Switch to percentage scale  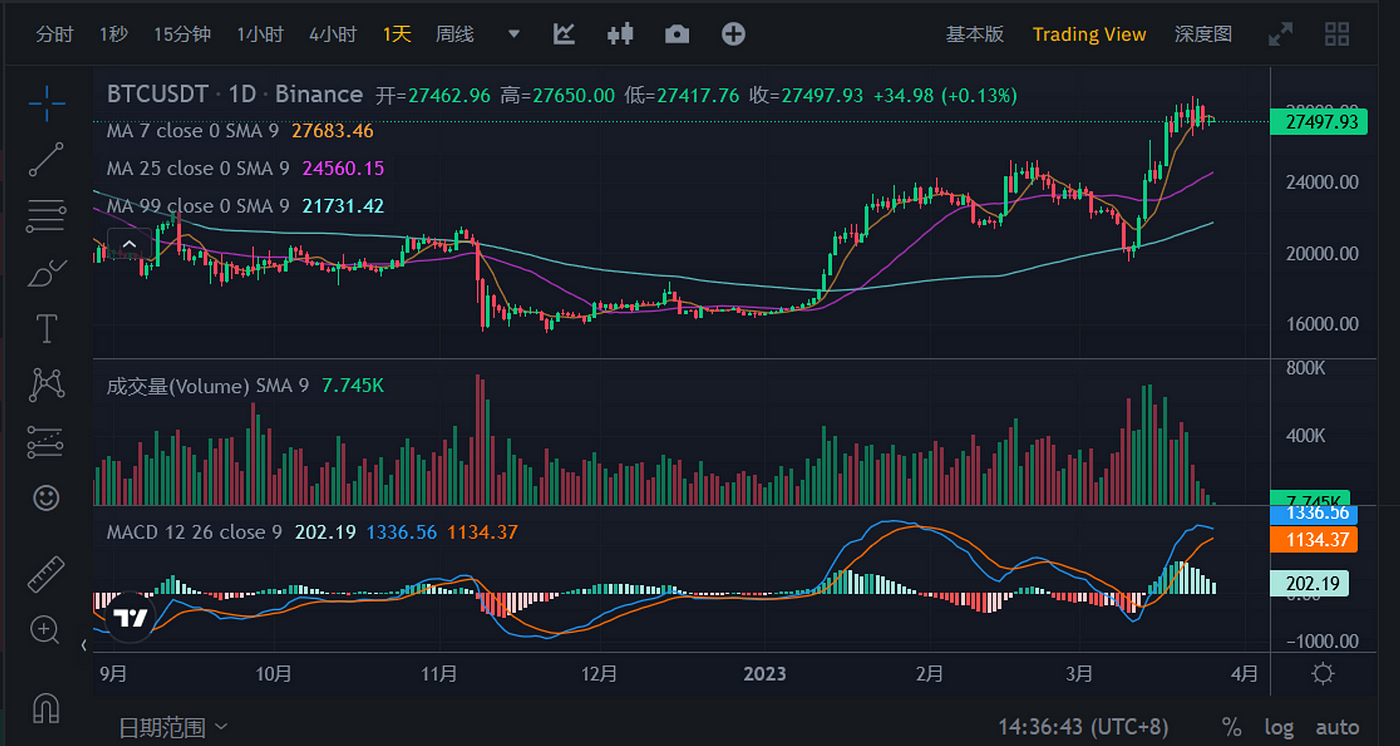pyautogui.click(x=1231, y=727)
